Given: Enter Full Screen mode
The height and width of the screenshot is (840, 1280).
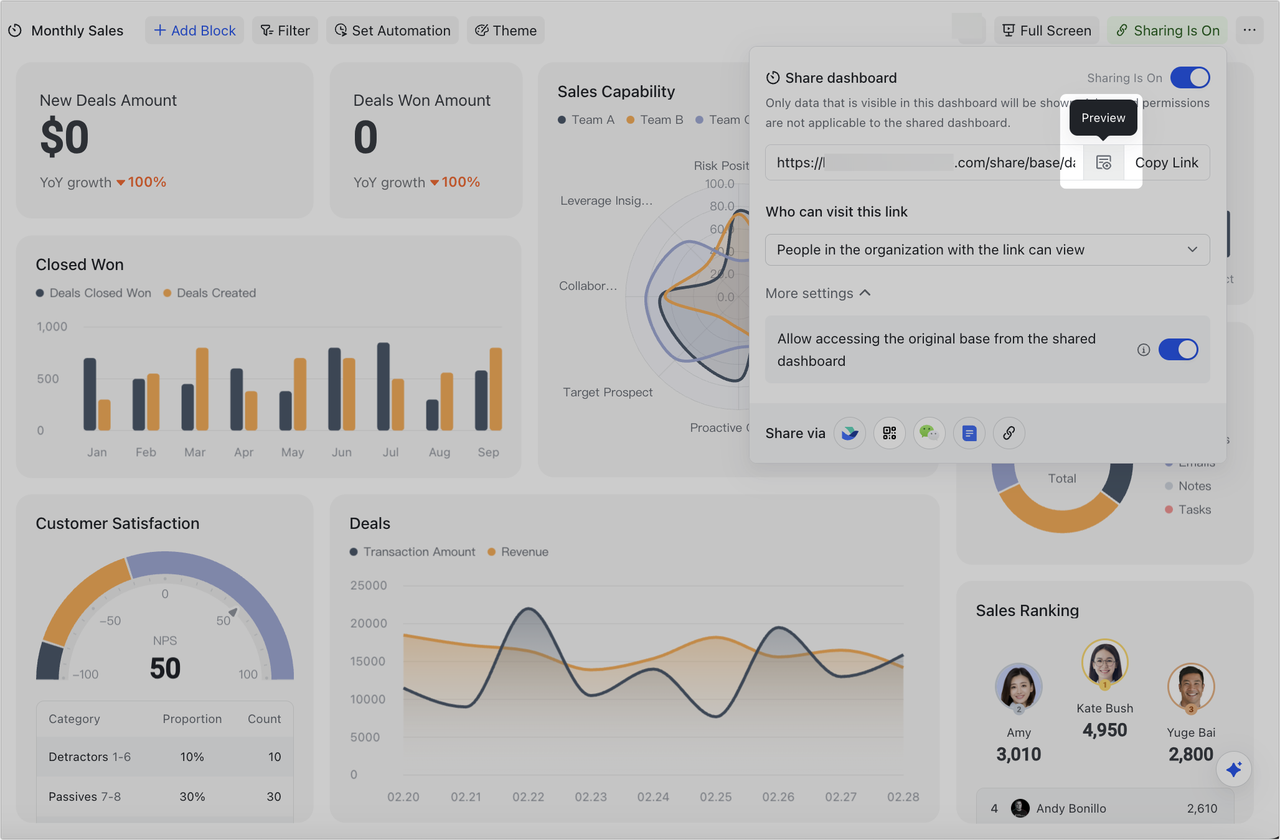Looking at the screenshot, I should [1046, 31].
